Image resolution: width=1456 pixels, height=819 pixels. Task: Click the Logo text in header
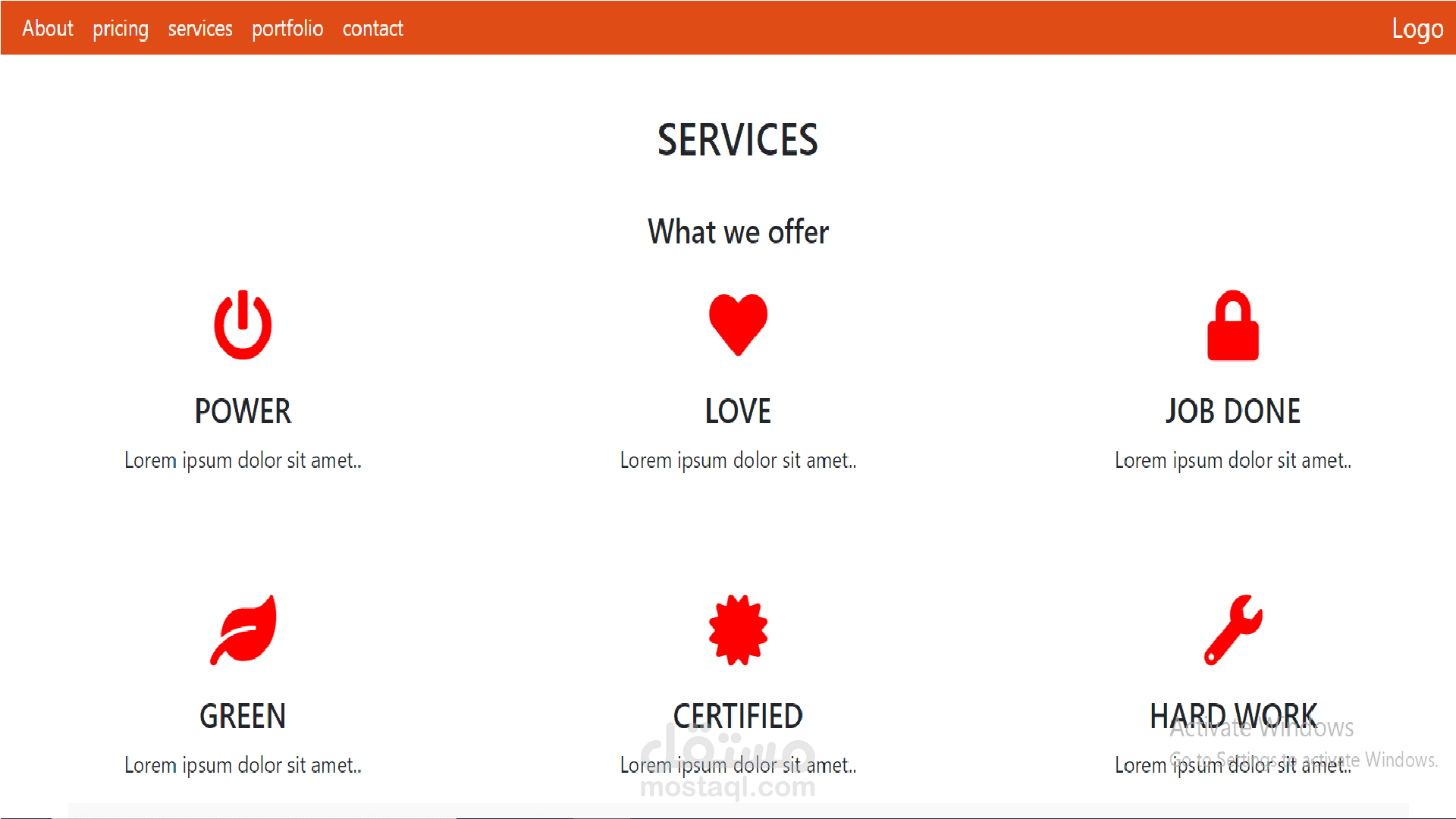[x=1417, y=29]
